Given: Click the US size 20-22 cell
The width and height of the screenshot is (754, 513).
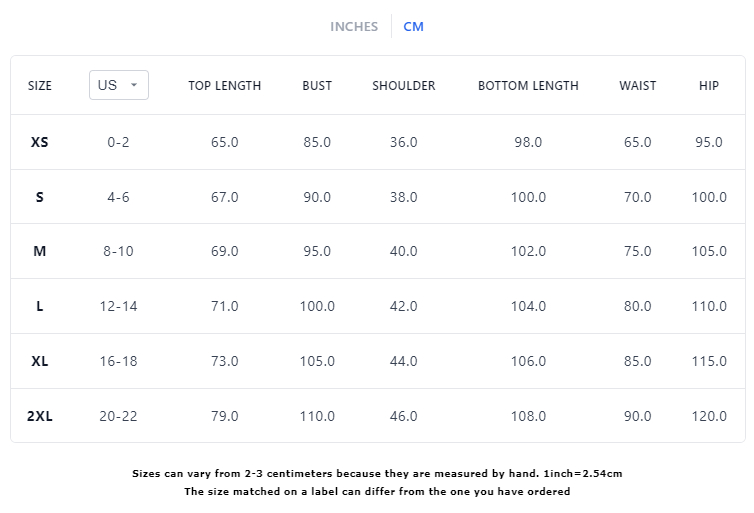Looking at the screenshot, I should [x=119, y=416].
